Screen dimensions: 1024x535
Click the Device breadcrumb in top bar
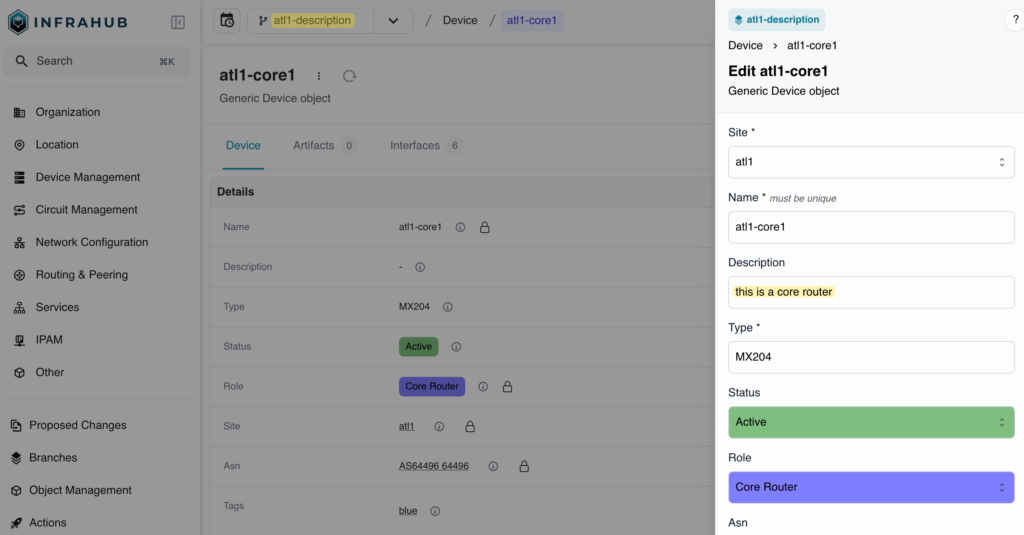click(x=460, y=20)
